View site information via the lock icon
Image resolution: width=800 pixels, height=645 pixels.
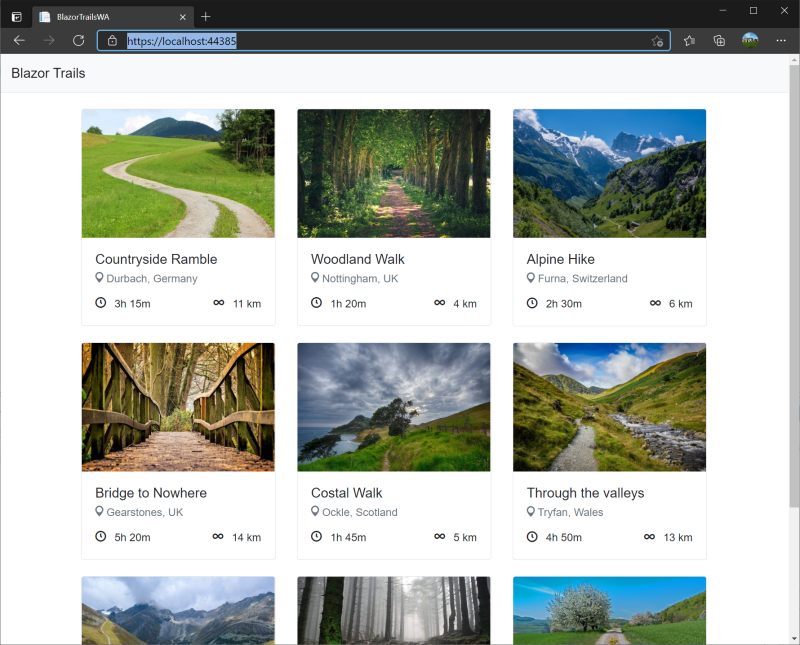[x=112, y=41]
